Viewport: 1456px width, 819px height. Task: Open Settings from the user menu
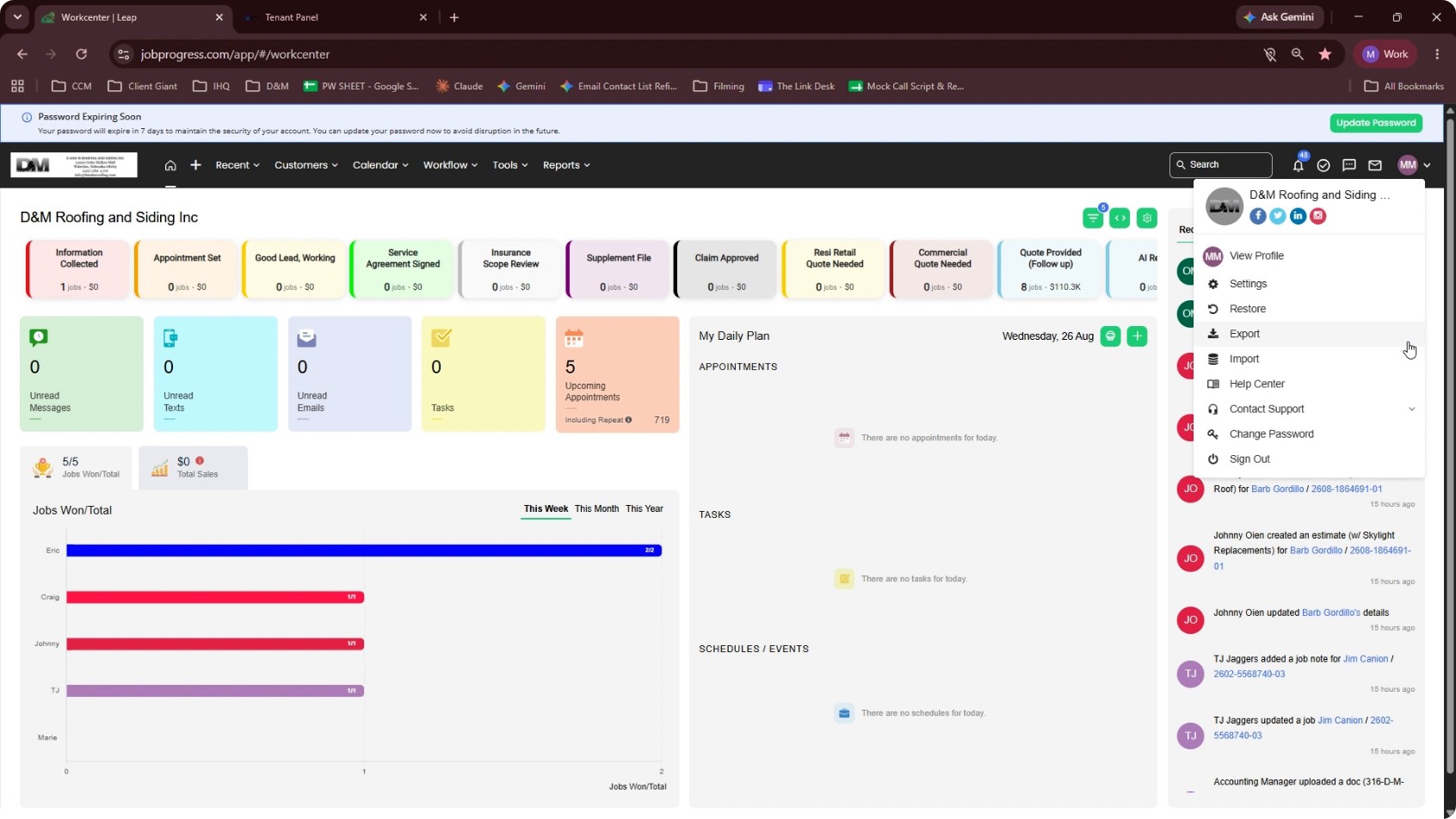tap(1310, 284)
